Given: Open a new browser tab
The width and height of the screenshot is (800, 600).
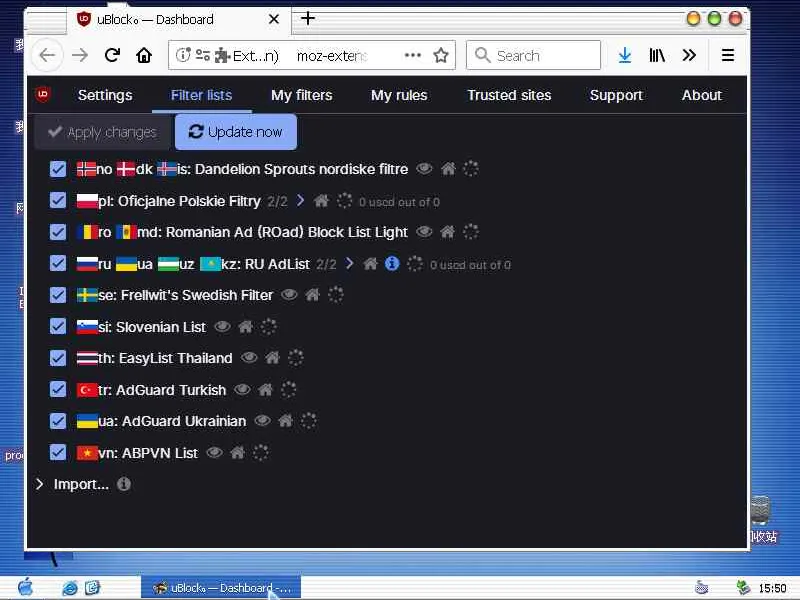Looking at the screenshot, I should (308, 18).
